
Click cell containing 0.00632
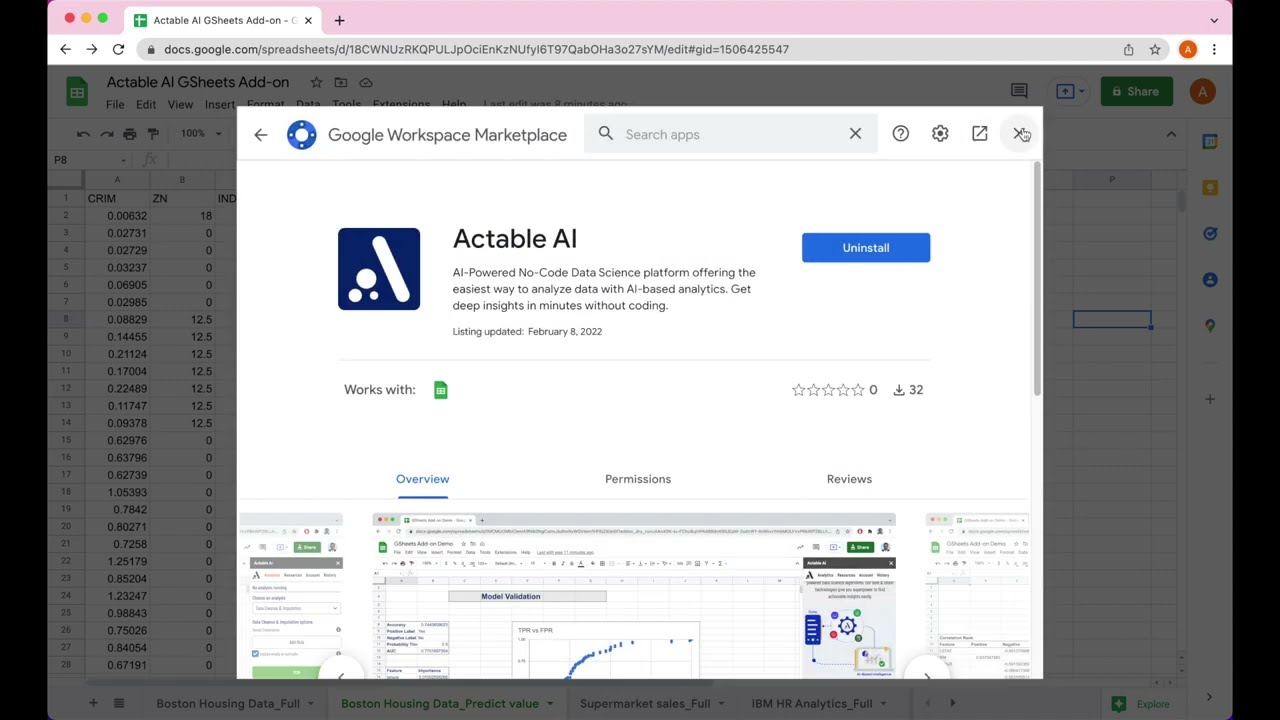tap(118, 216)
